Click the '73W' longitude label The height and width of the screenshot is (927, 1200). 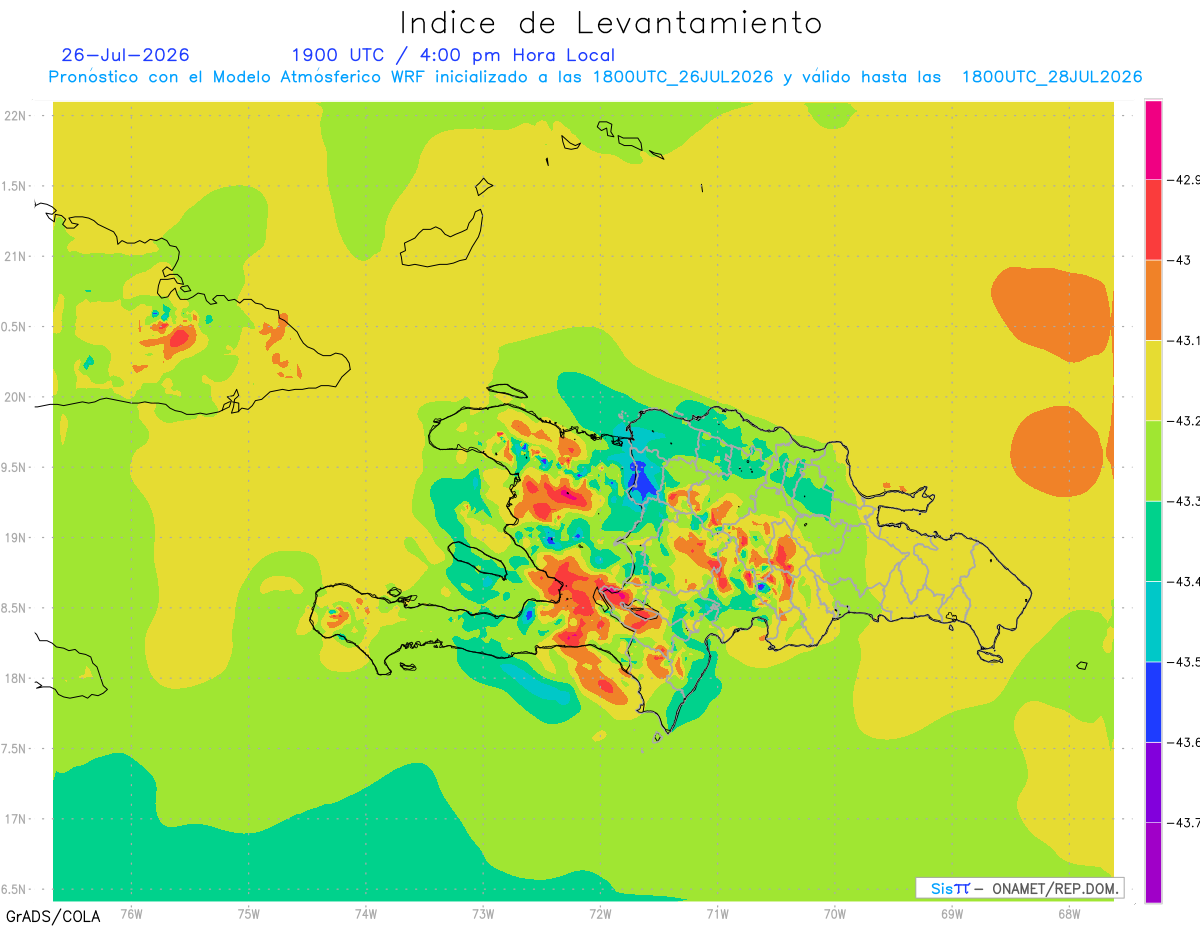(483, 914)
